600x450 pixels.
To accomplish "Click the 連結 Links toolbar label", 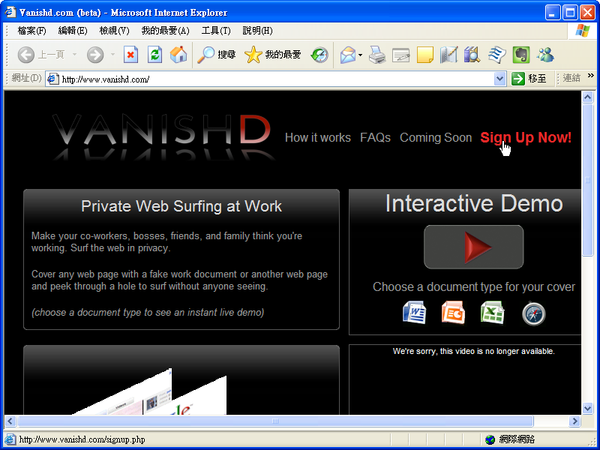I will pos(572,78).
